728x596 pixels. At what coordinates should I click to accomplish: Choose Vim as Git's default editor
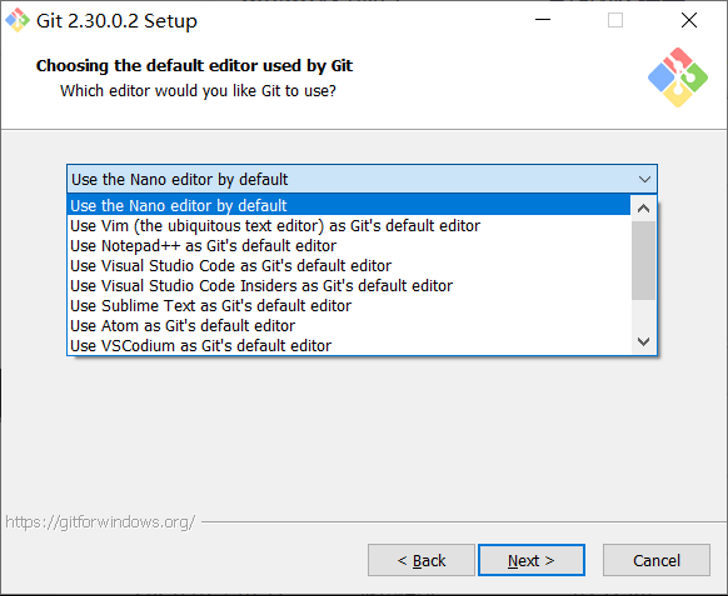pyautogui.click(x=275, y=226)
